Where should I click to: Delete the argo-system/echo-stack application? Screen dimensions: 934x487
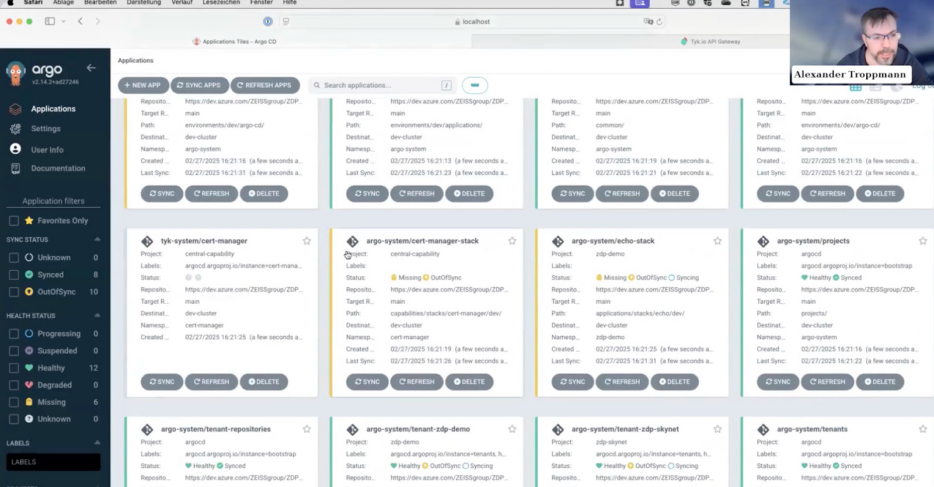point(674,382)
